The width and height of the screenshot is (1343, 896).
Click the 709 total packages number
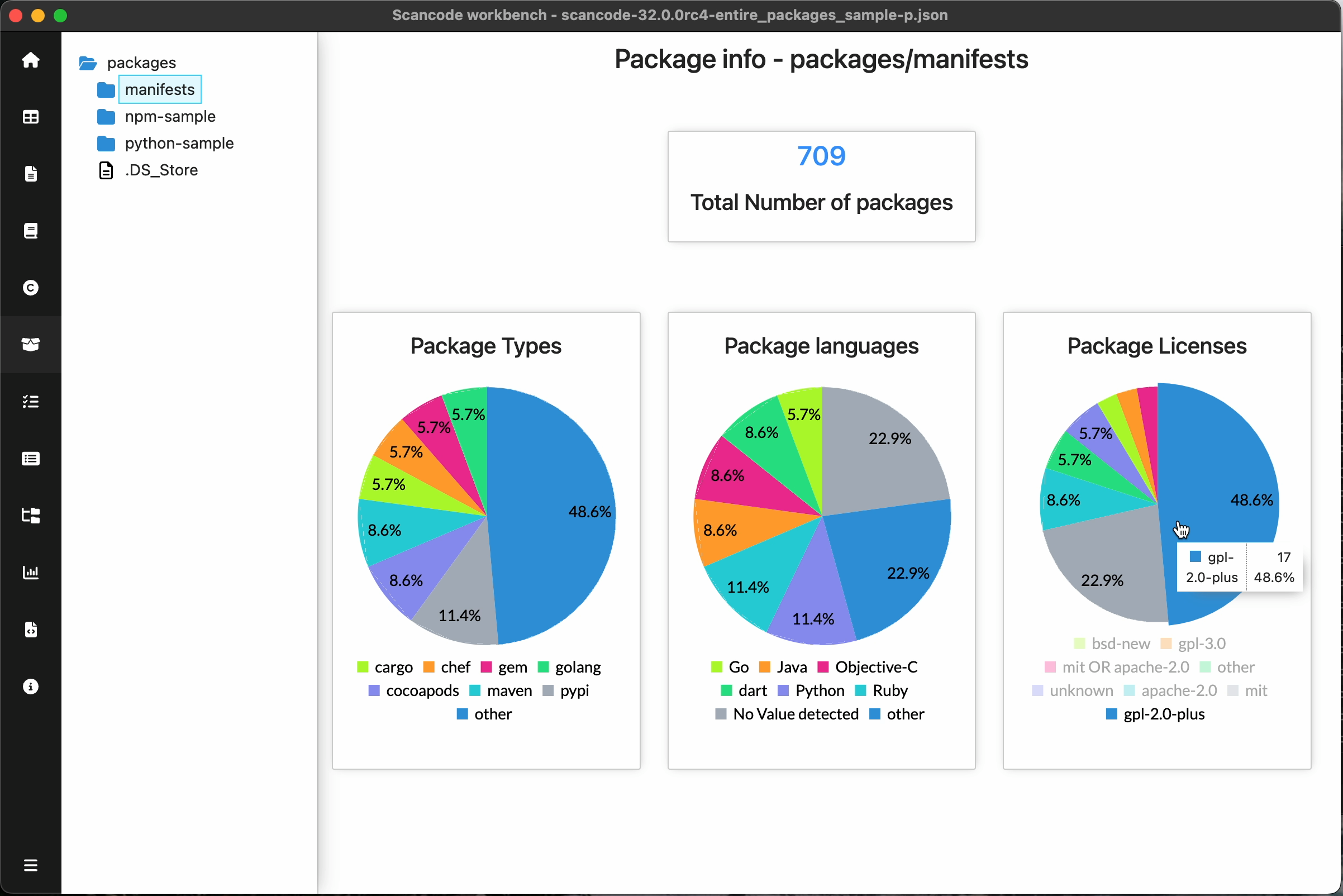[x=821, y=156]
